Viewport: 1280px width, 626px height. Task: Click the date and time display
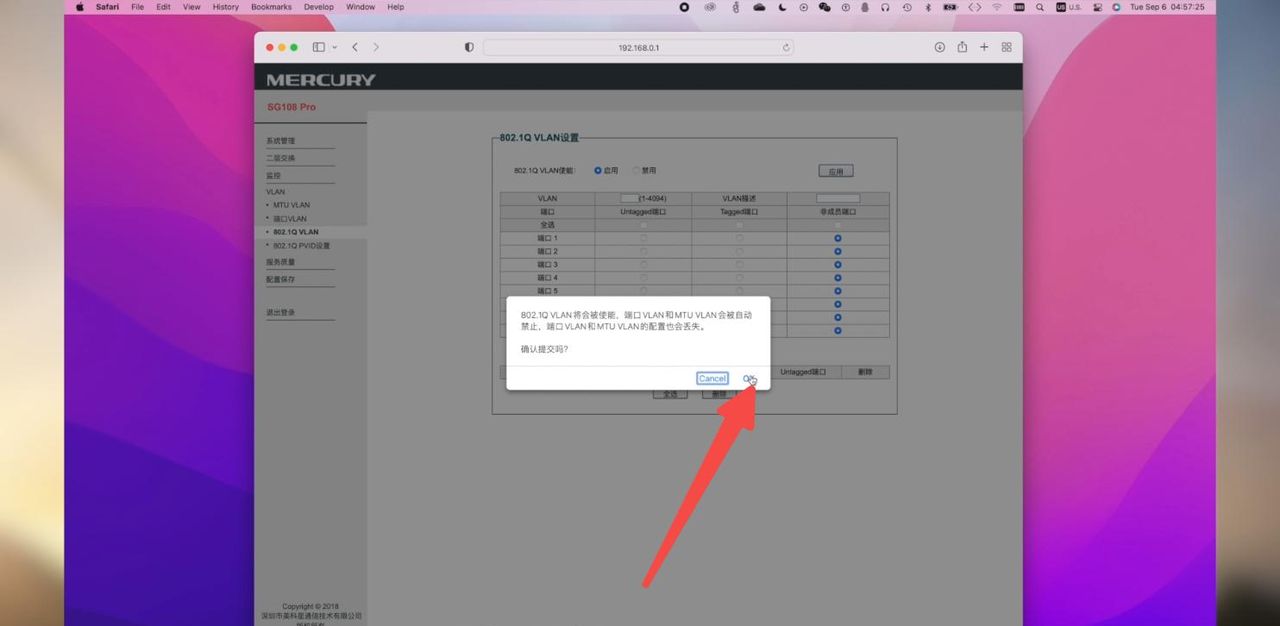[x=1167, y=7]
